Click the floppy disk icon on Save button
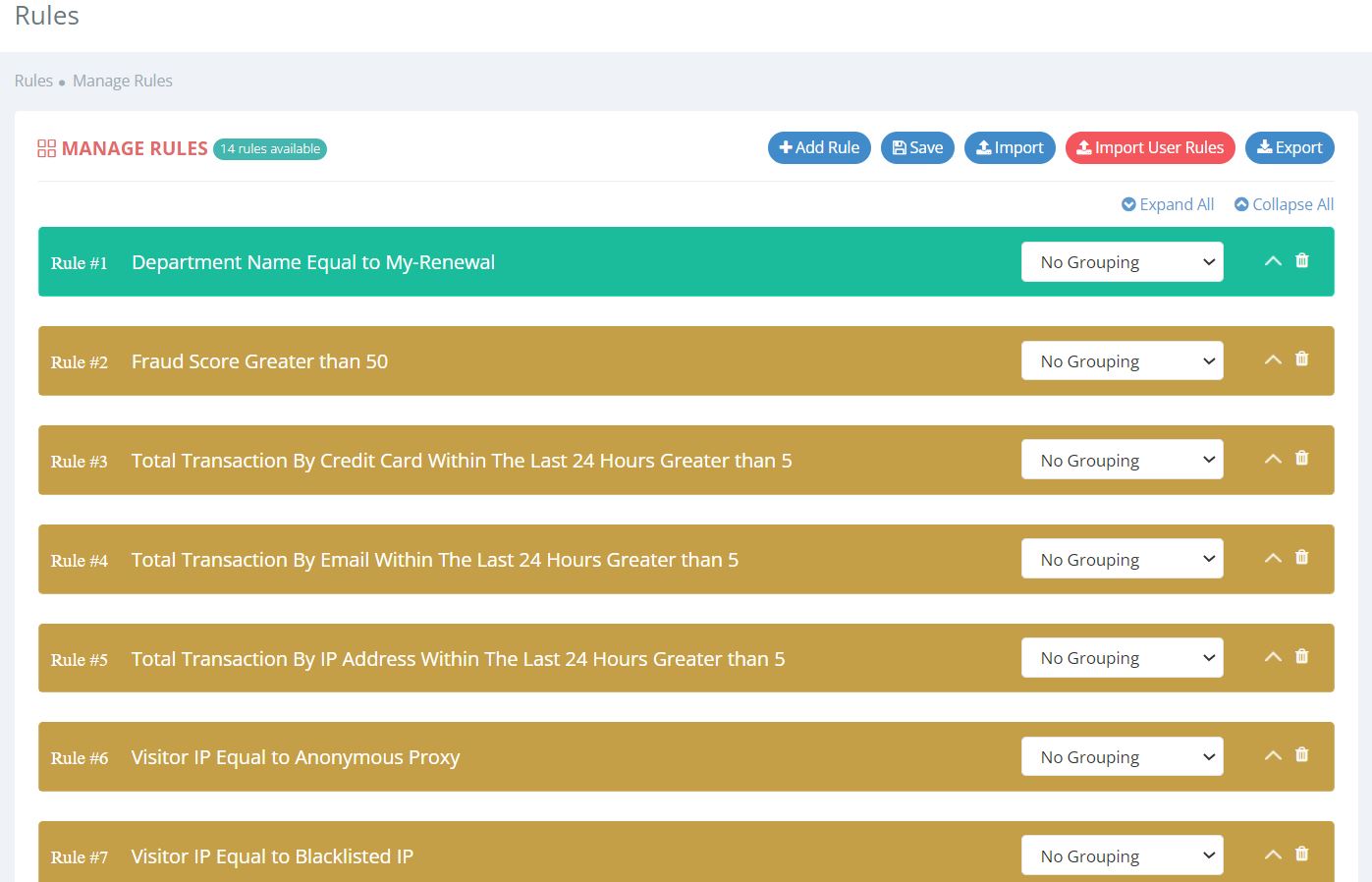 coord(900,147)
